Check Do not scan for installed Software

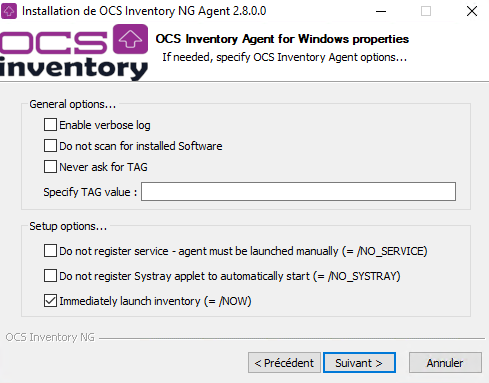point(50,146)
